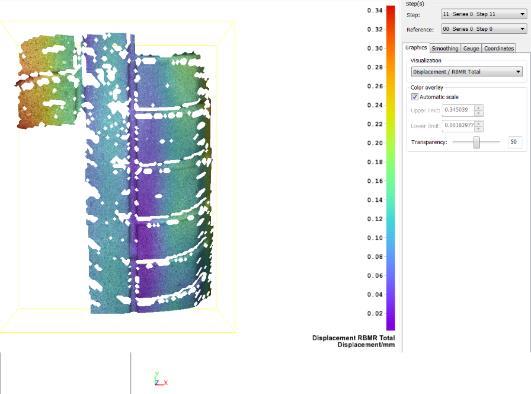This screenshot has width=531, height=394.
Task: Click the Transparency slider handle
Action: pyautogui.click(x=476, y=142)
